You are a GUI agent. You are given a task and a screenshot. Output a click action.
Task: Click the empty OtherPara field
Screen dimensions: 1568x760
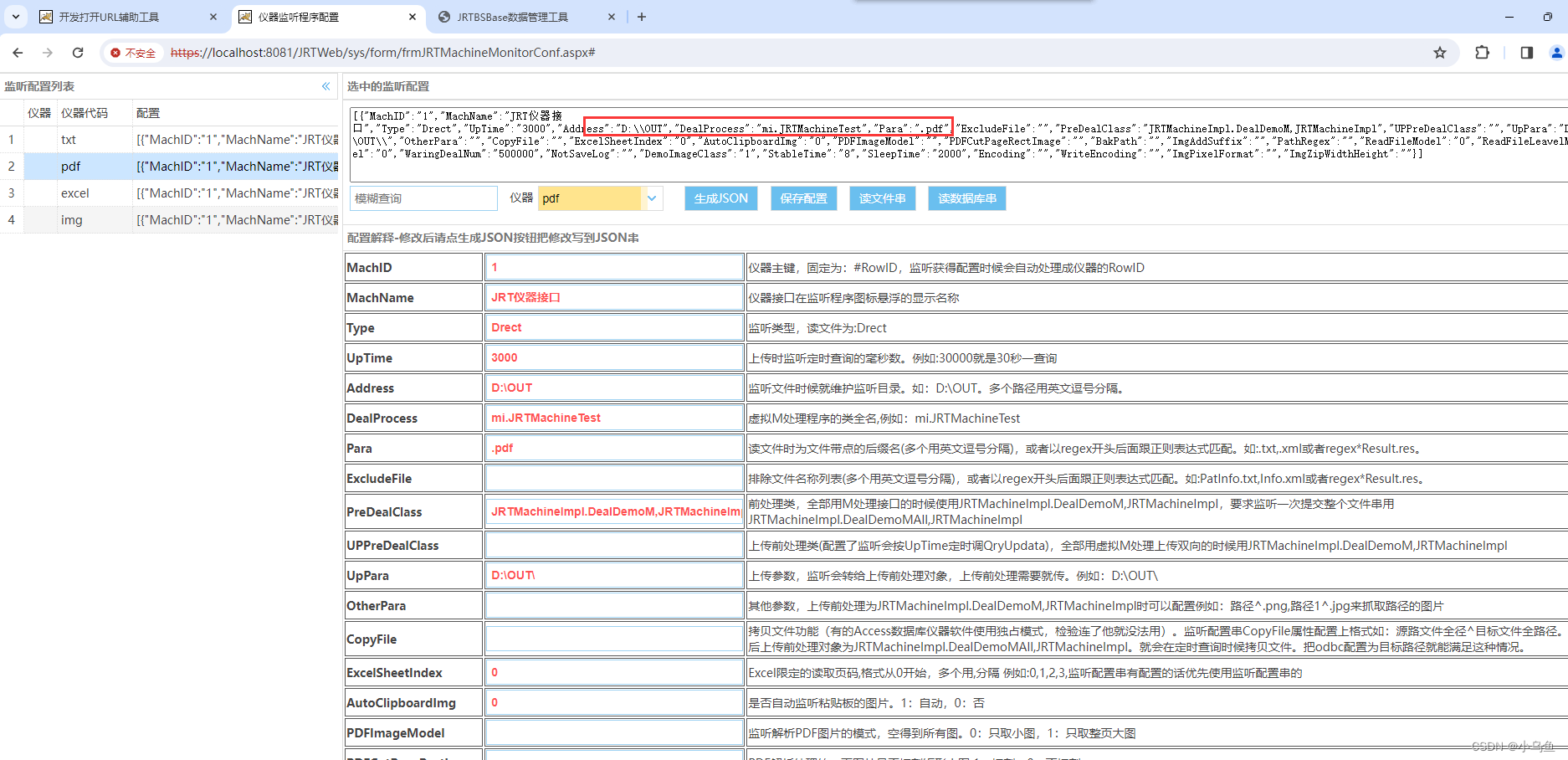(614, 605)
